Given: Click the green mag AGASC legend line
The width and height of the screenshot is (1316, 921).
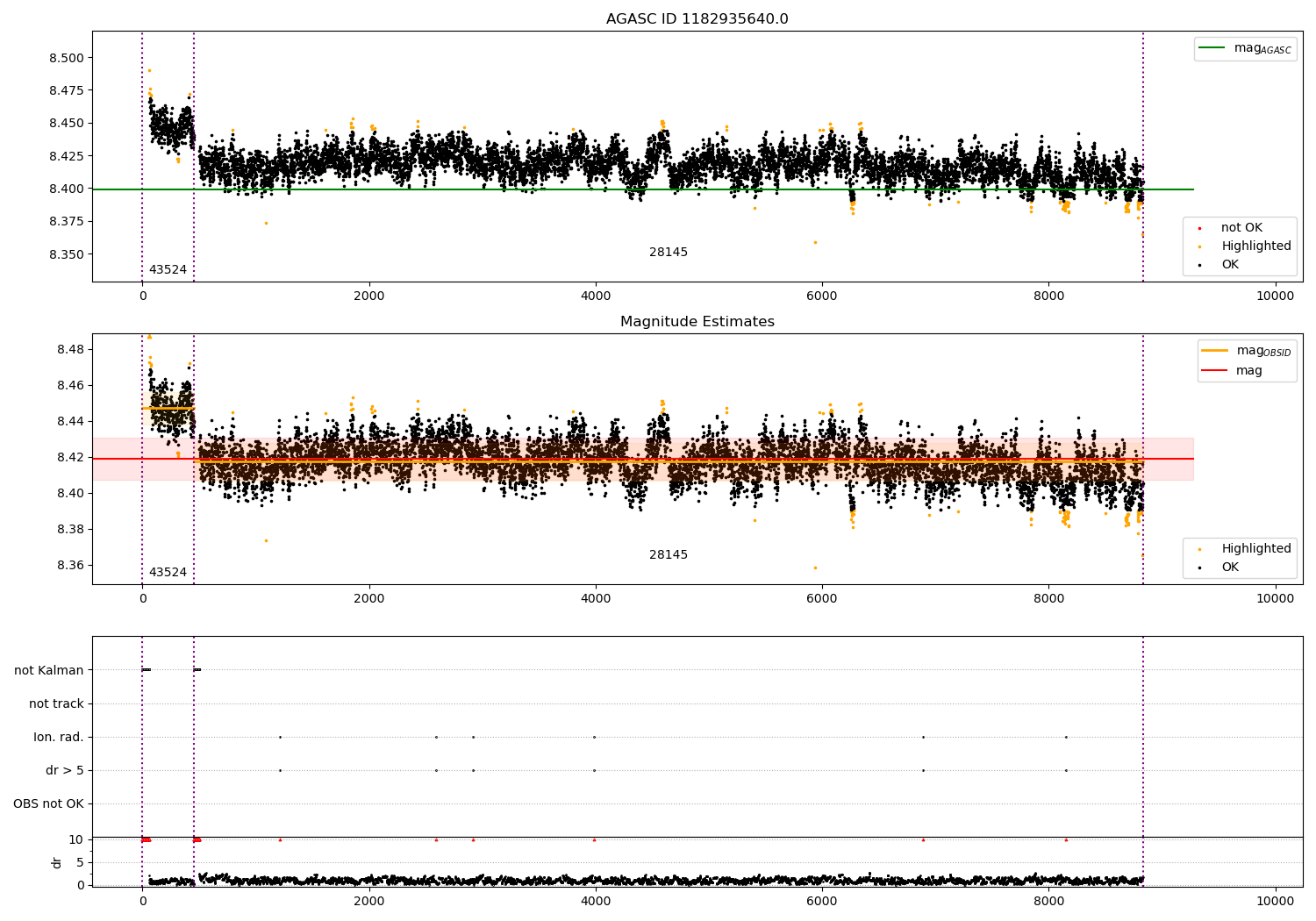Looking at the screenshot, I should (x=1212, y=48).
